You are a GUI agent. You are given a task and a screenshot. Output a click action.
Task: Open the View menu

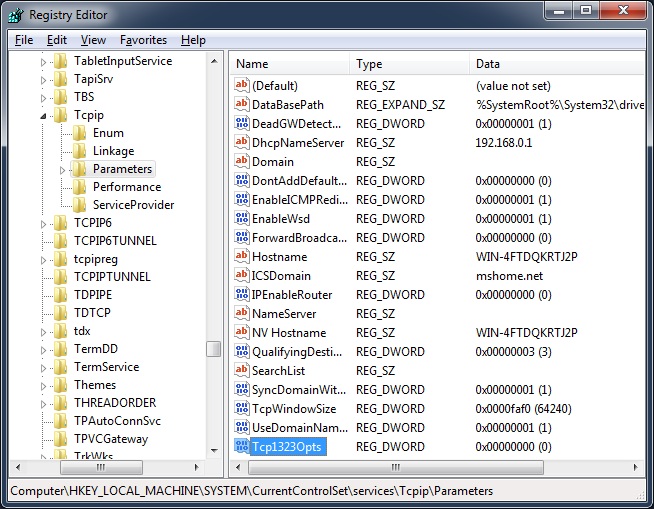point(93,40)
